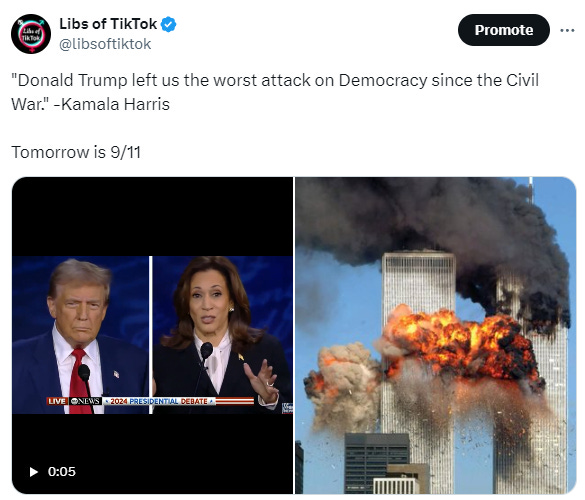Image resolution: width=585 pixels, height=500 pixels.
Task: Visit the @libsoftiktok handle link
Action: pos(105,44)
